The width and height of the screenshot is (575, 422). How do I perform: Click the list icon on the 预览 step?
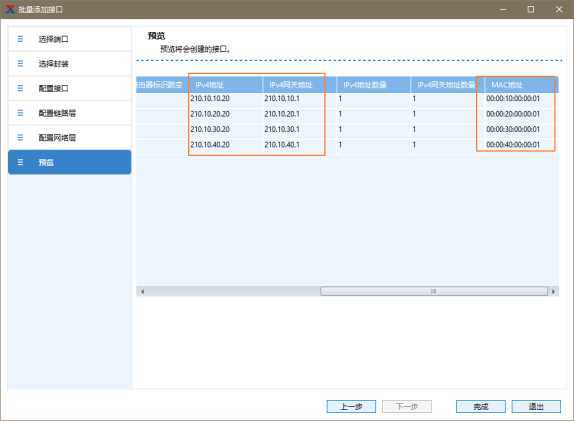tap(20, 162)
